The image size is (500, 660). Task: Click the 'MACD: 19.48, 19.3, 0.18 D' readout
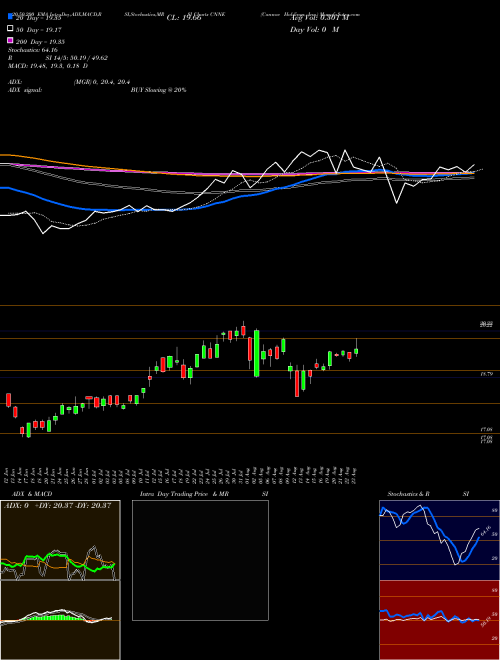tap(48, 66)
